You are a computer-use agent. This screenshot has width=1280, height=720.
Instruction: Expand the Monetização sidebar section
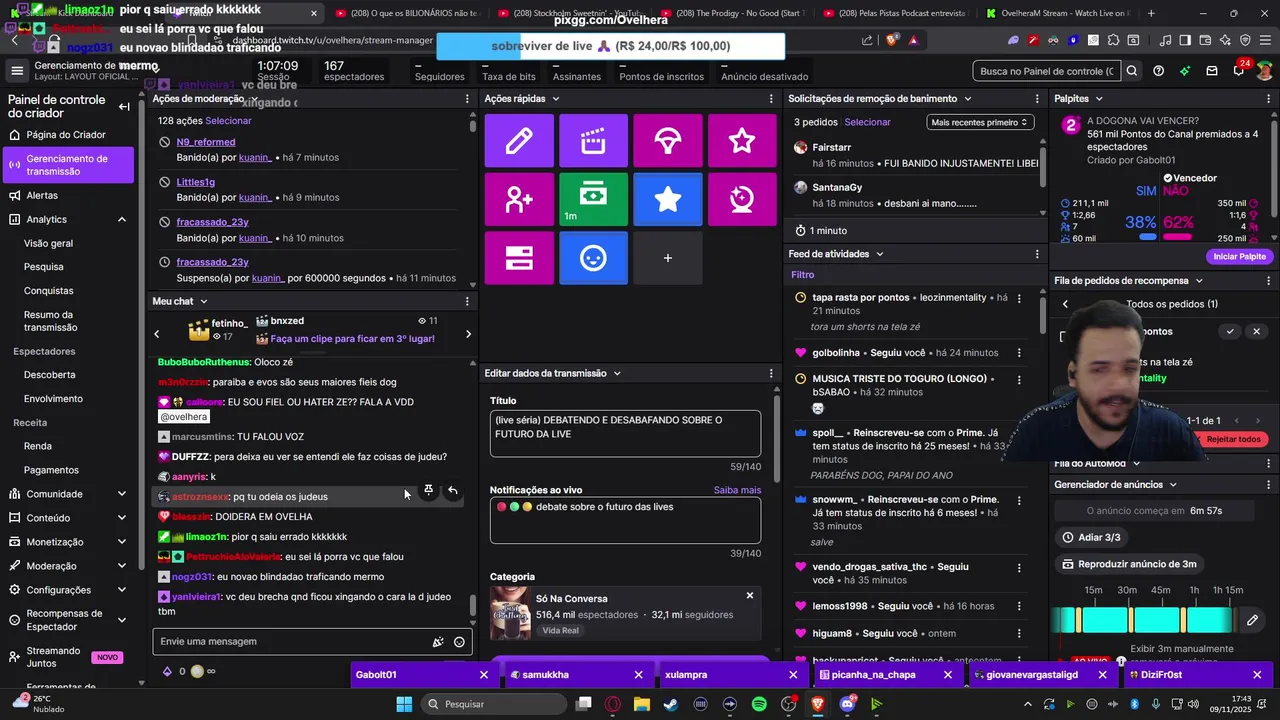coord(122,542)
